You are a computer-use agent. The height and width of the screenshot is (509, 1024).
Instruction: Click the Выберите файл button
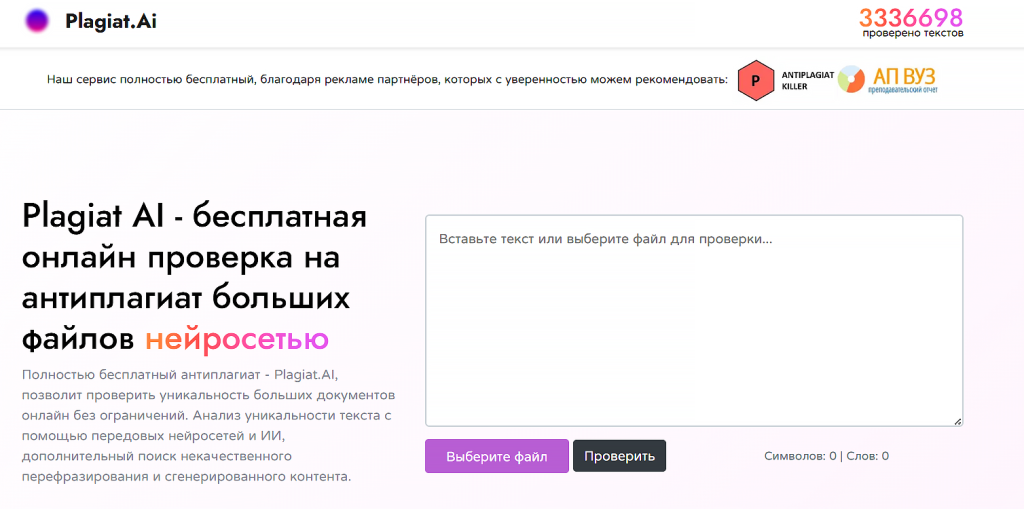click(x=496, y=456)
